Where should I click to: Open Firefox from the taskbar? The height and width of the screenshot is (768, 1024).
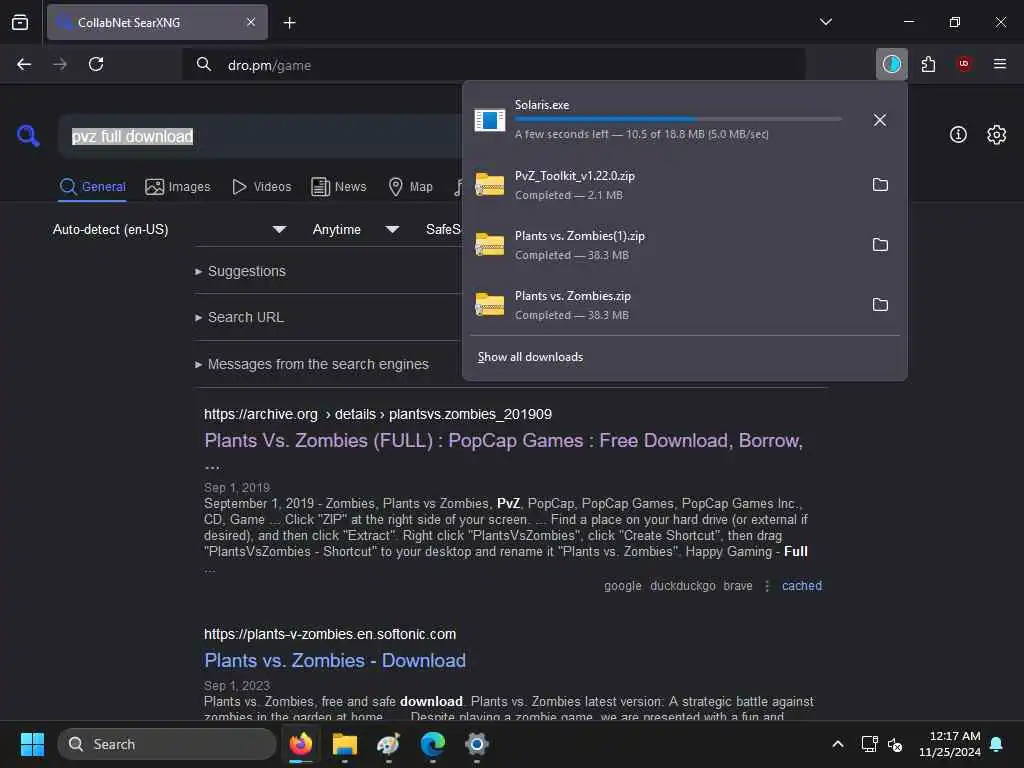301,744
